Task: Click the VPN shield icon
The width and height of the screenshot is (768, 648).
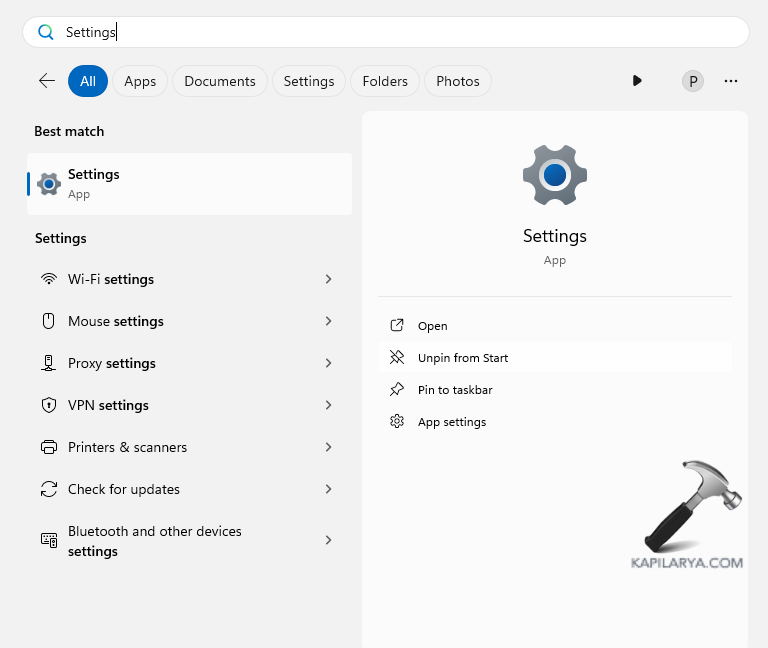Action: pos(48,405)
